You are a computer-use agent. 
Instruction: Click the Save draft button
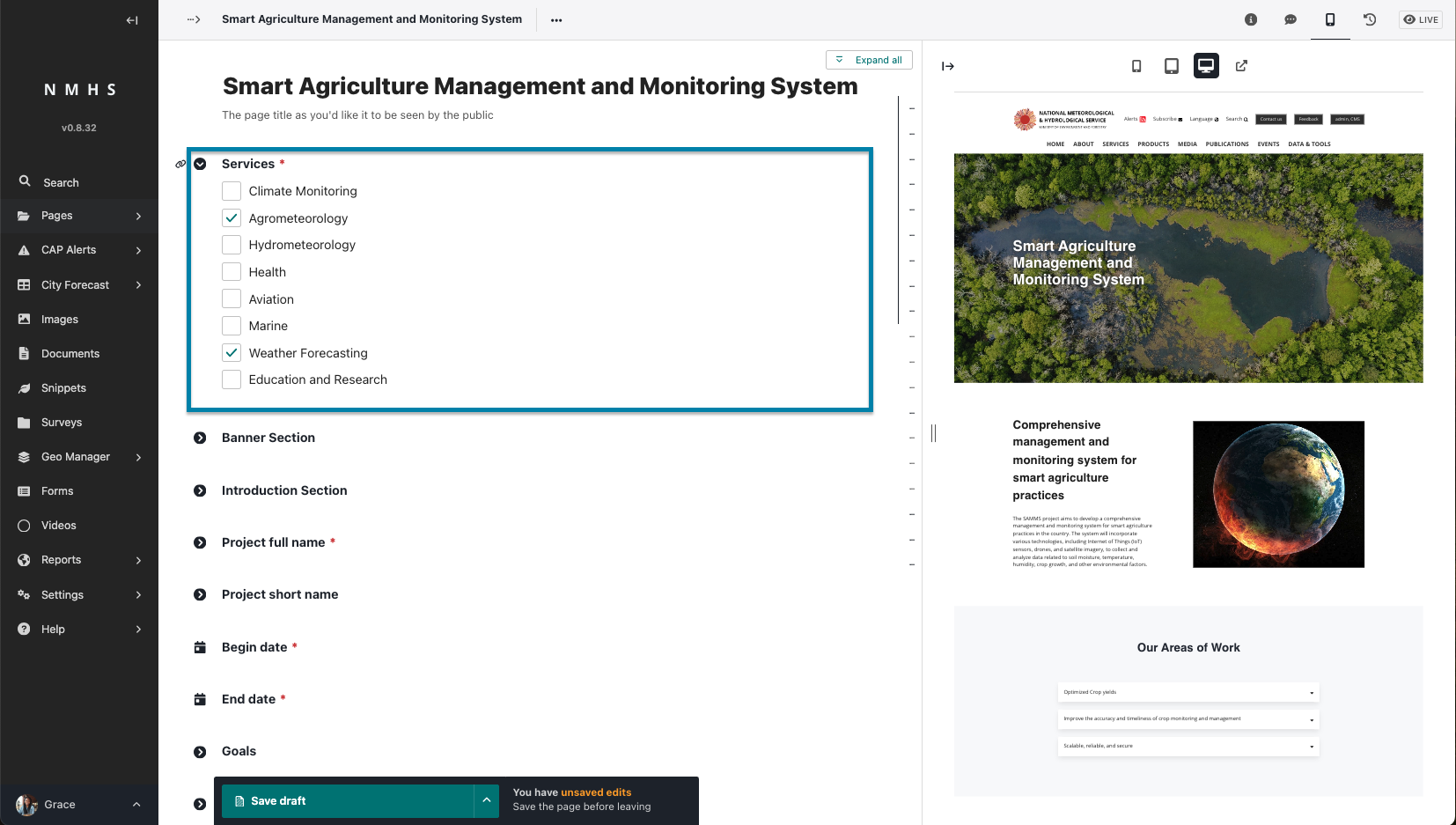click(x=348, y=801)
